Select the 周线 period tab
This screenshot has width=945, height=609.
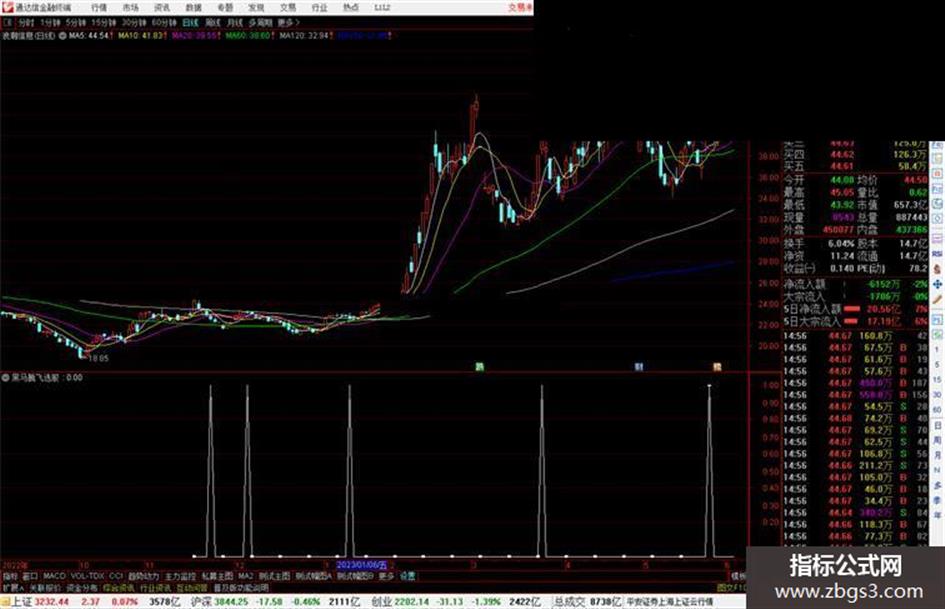[x=213, y=23]
